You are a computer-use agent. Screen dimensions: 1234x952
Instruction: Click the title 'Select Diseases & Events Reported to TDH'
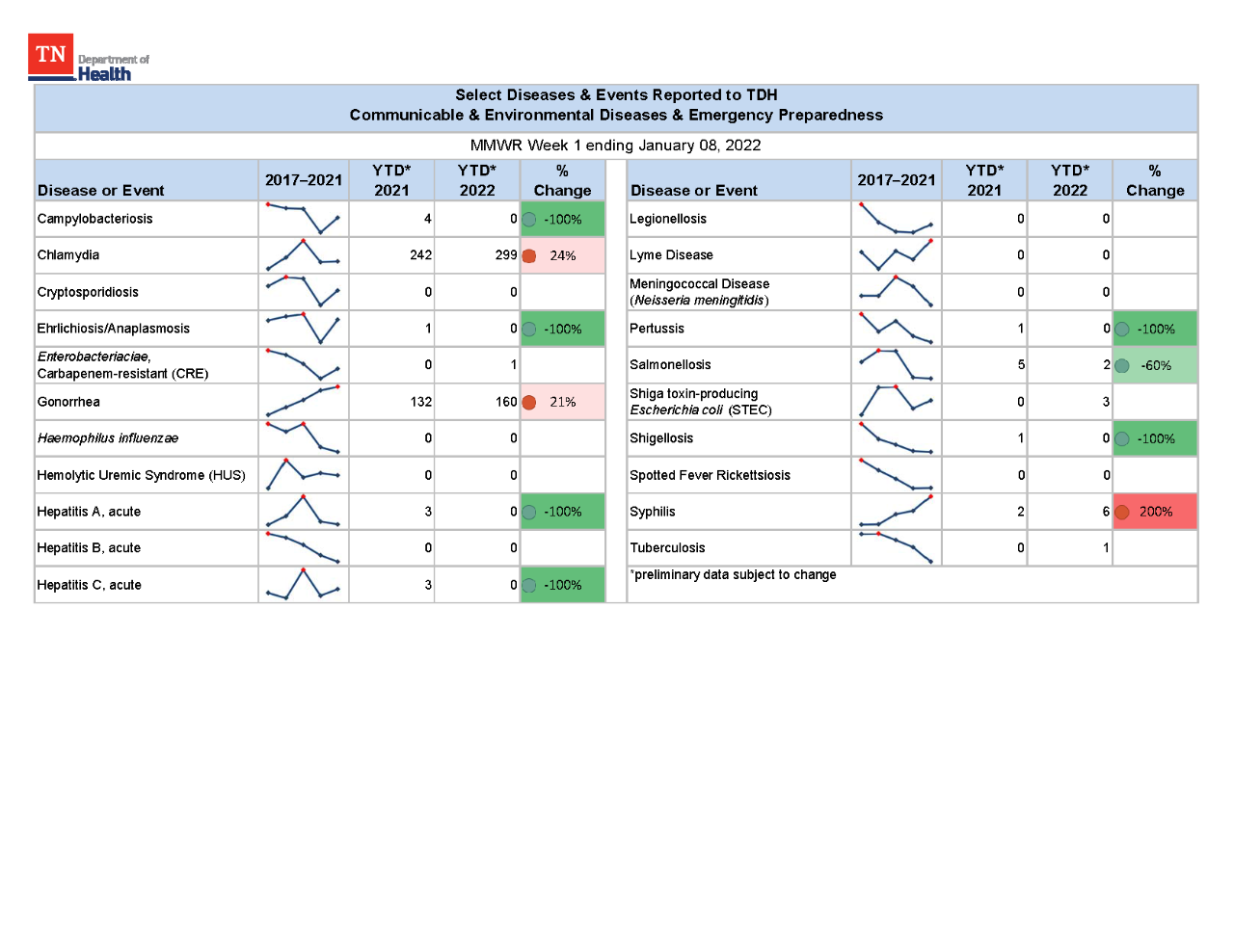point(616,94)
